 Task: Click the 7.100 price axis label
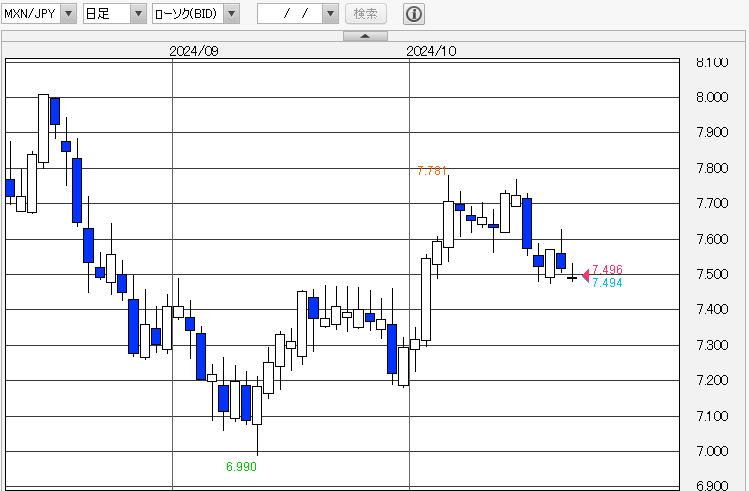tap(712, 416)
